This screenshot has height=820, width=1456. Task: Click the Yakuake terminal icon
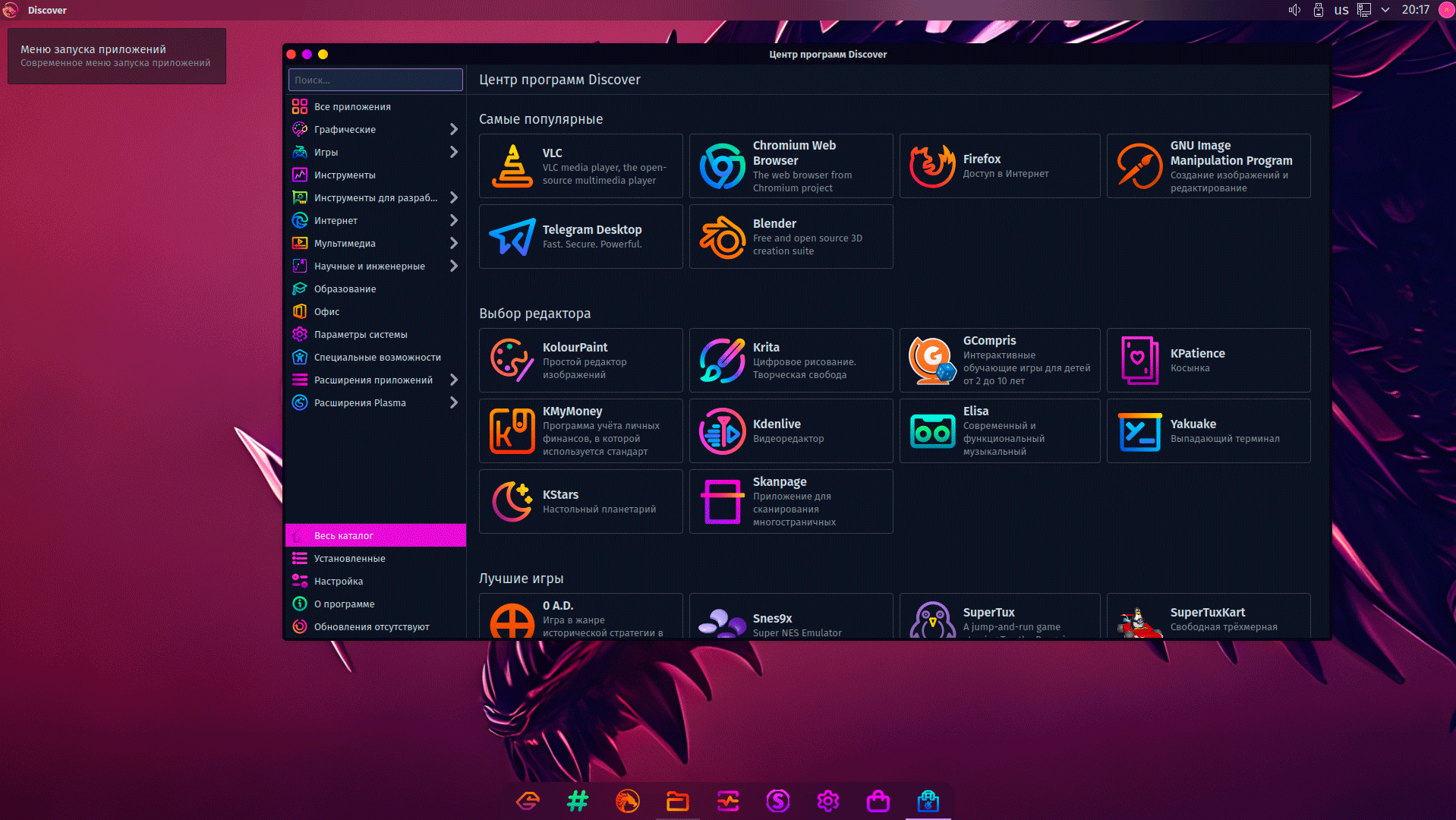coord(1140,431)
